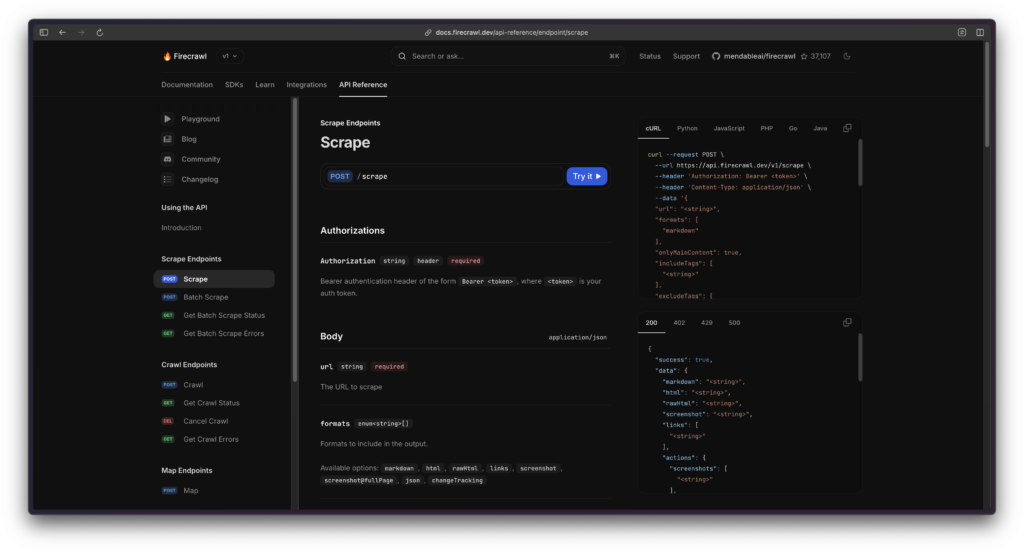Click the star count 37,107
Screen dimensions: 1024x552
(x=816, y=56)
